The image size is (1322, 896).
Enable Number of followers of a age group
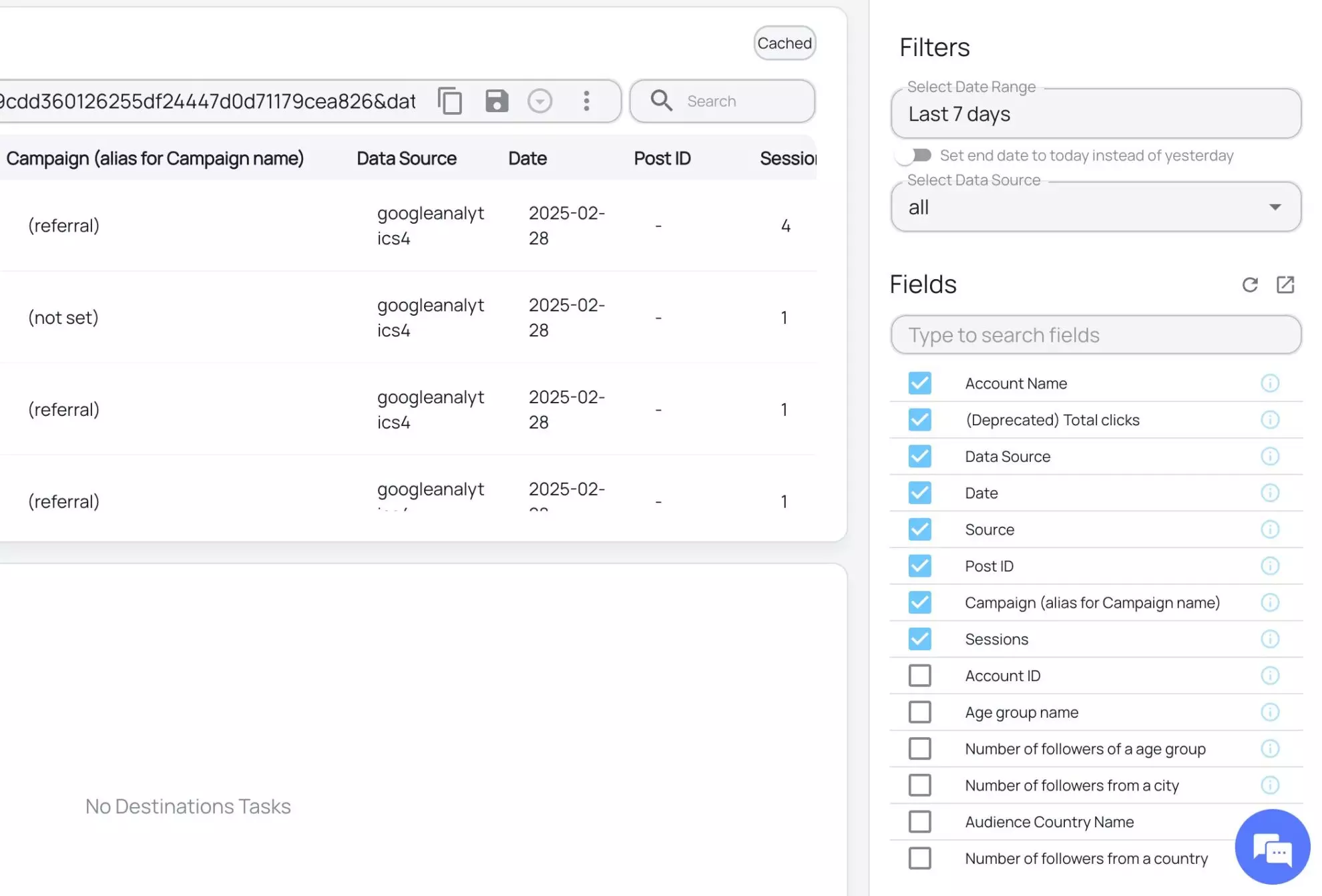pyautogui.click(x=919, y=749)
